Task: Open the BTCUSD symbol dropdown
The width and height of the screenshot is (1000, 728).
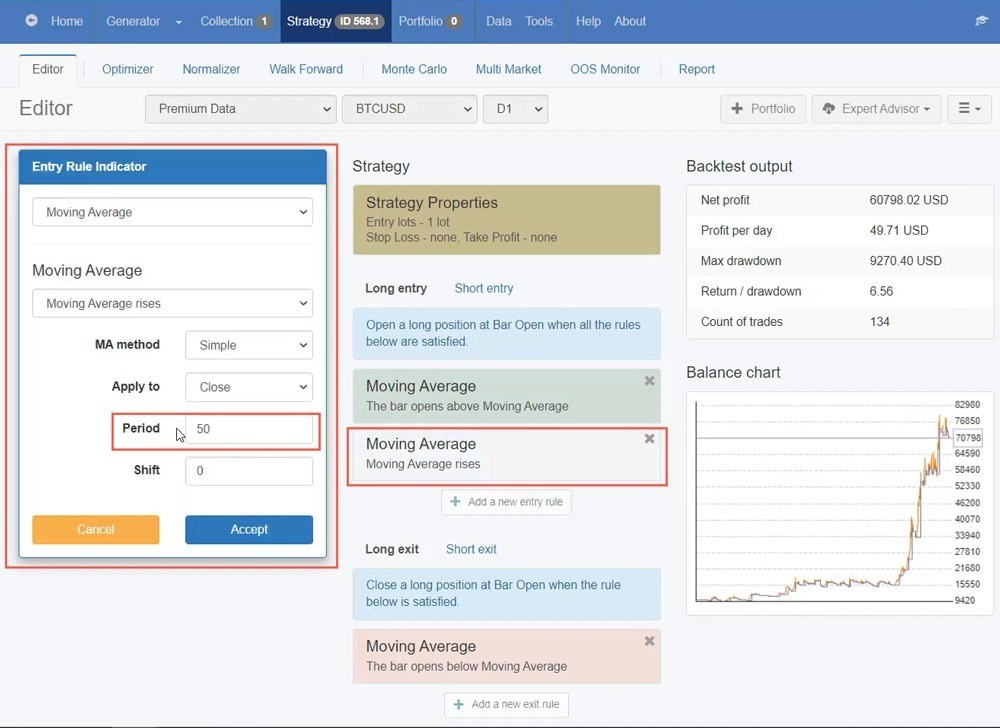Action: click(x=409, y=109)
